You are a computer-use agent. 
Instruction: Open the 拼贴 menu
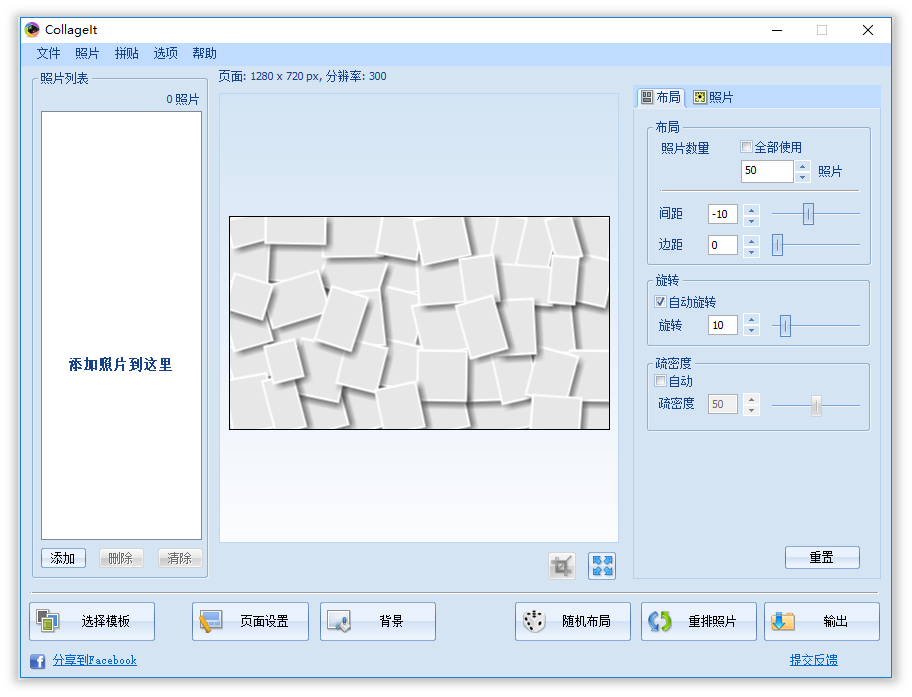coord(127,53)
